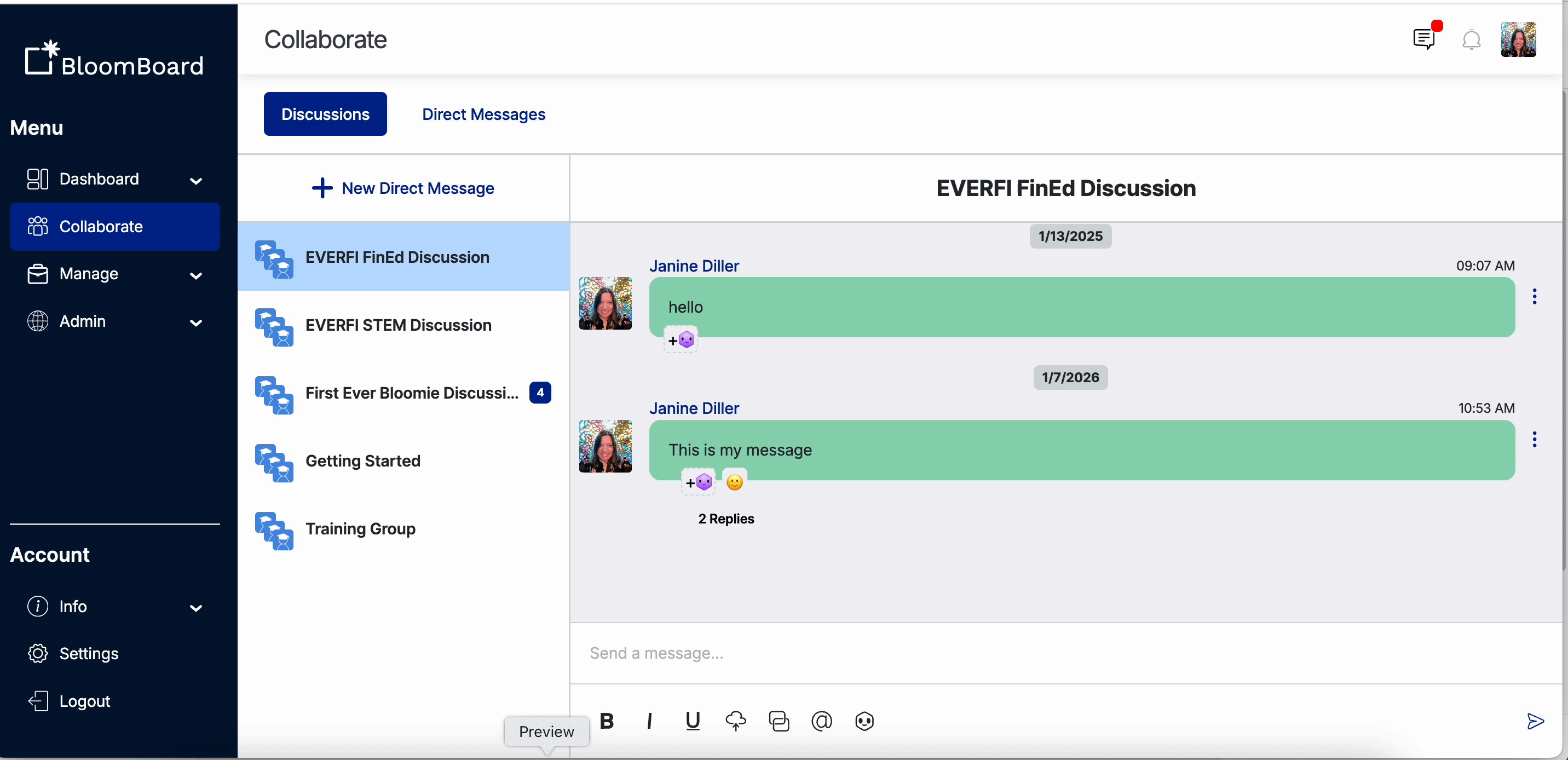Click the Admin globe icon
Image resolution: width=1568 pixels, height=760 pixels.
pyautogui.click(x=38, y=321)
